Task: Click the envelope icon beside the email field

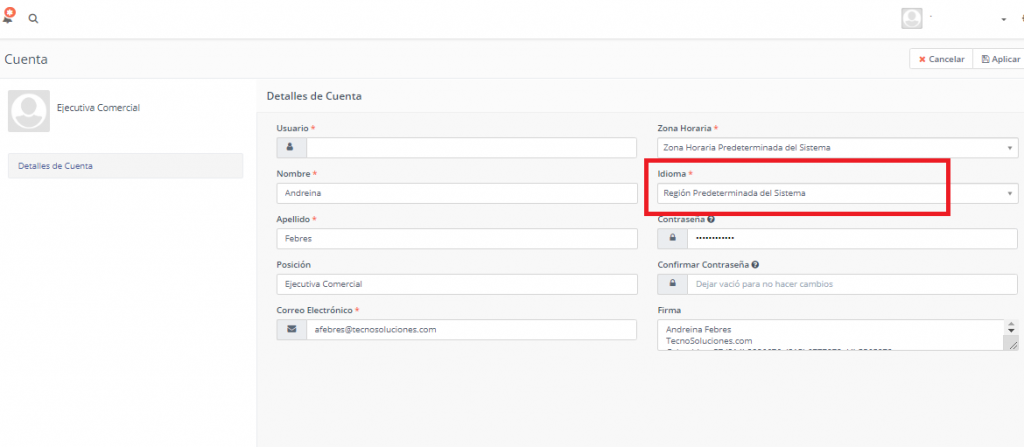Action: [291, 329]
